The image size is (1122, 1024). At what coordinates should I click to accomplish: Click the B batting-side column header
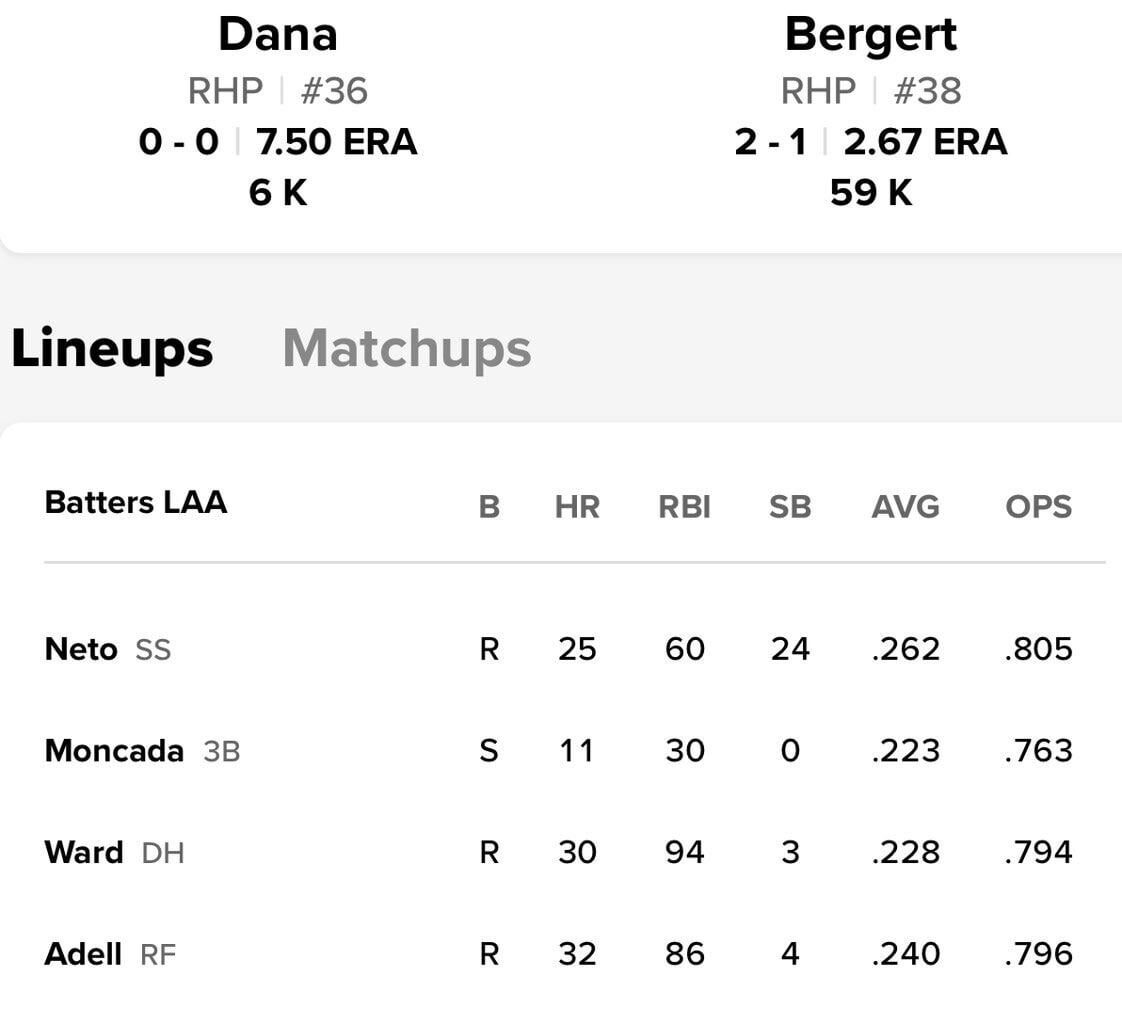488,507
